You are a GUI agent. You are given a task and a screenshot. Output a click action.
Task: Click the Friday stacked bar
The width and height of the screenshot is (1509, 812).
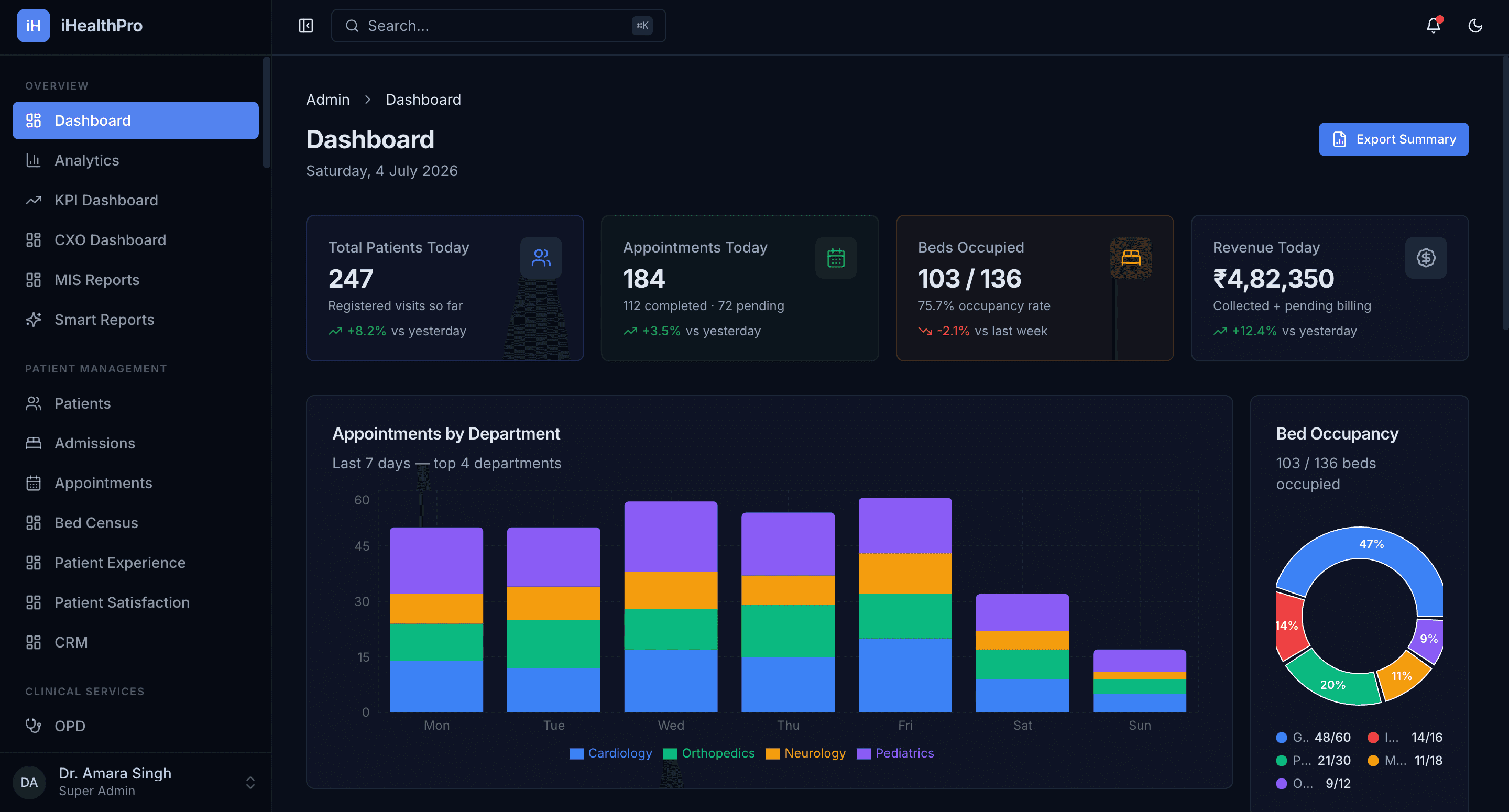point(905,605)
